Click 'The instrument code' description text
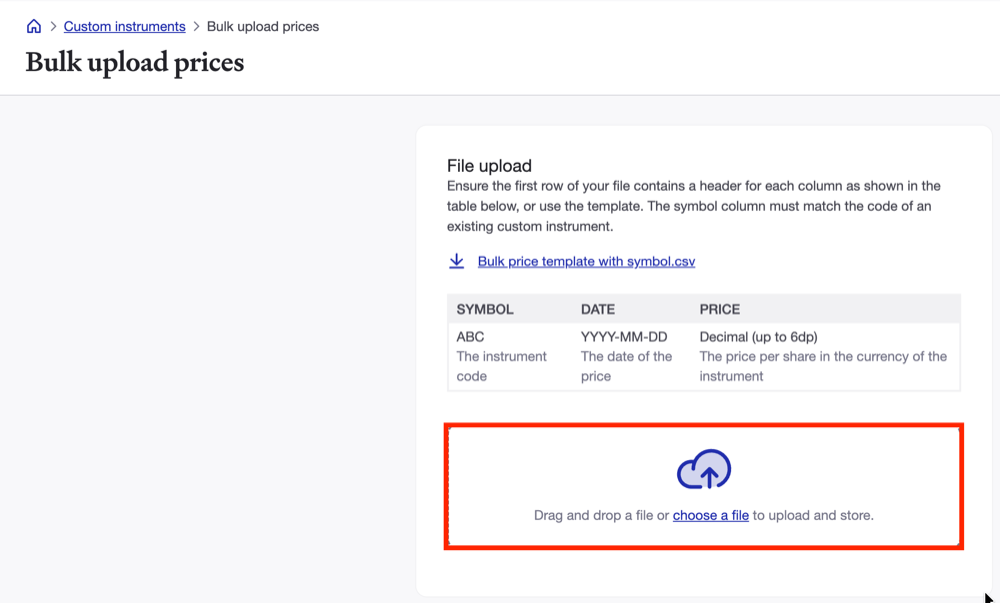Image resolution: width=1000 pixels, height=603 pixels. click(x=501, y=367)
